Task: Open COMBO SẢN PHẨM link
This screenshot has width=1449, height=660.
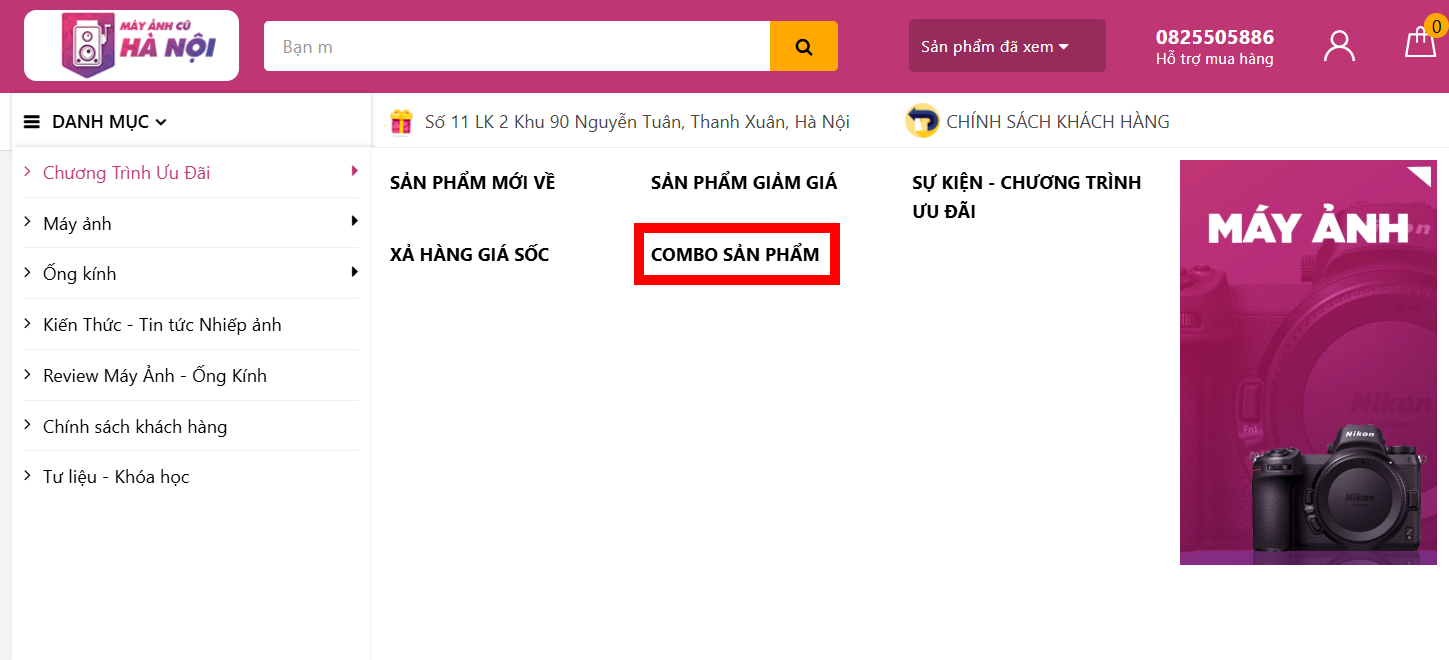Action: [x=735, y=255]
